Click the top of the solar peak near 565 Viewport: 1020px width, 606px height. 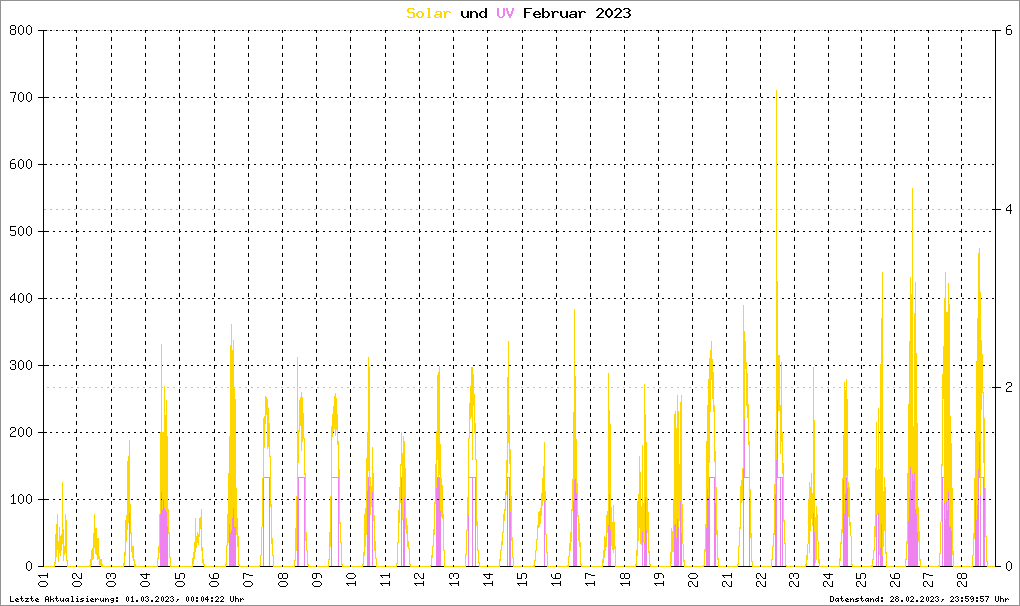coord(912,189)
